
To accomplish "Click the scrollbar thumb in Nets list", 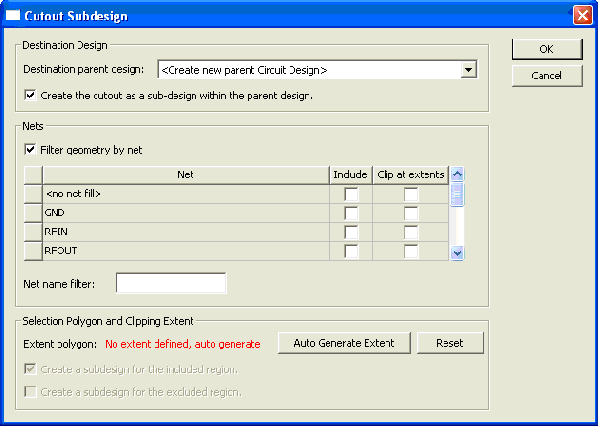I will pyautogui.click(x=457, y=194).
